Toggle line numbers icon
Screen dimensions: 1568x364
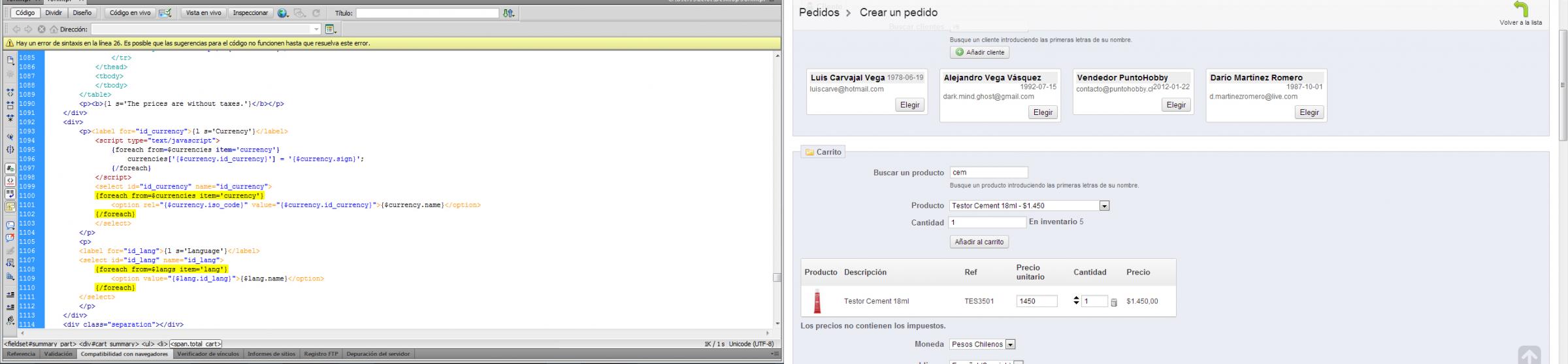pos(10,169)
